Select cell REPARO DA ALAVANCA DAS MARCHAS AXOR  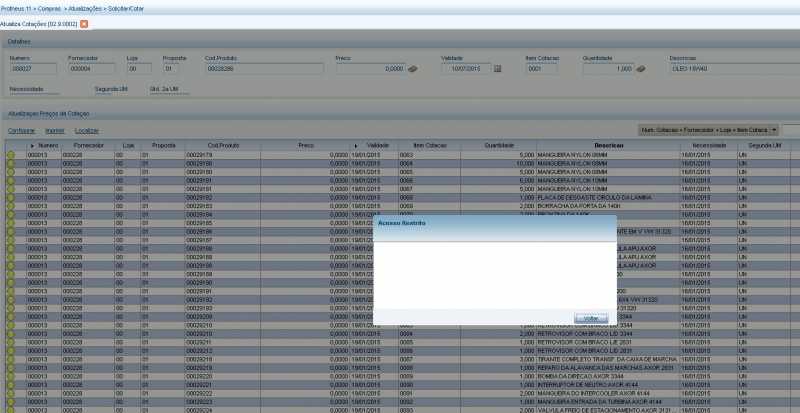click(608, 368)
